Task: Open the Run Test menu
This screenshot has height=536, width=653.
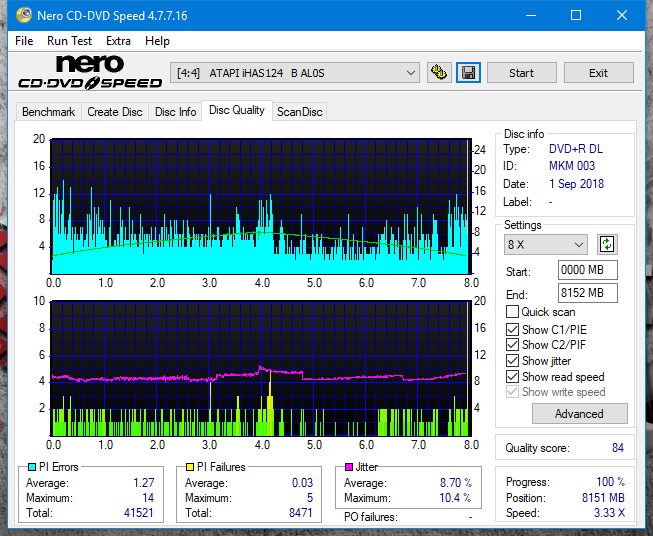Action: (x=69, y=41)
